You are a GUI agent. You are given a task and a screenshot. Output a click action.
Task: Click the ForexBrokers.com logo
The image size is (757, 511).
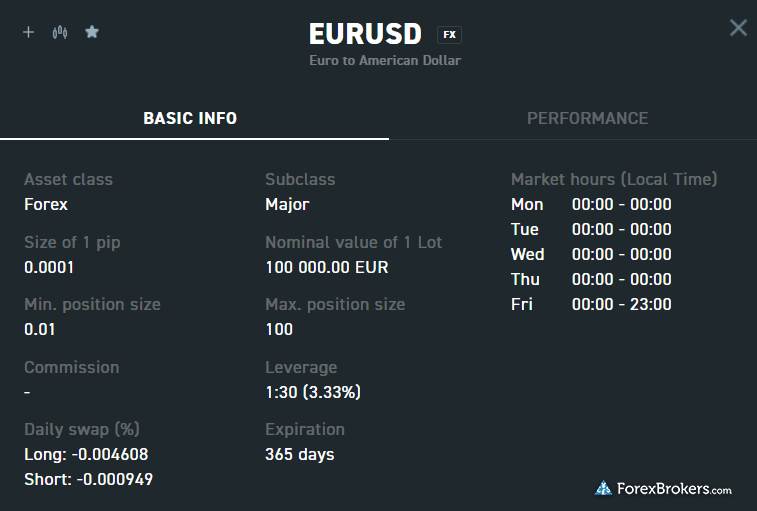click(664, 489)
